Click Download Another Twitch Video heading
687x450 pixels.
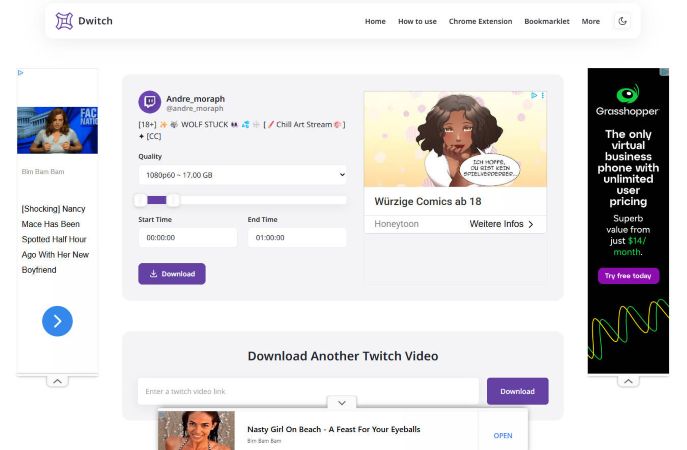coord(343,356)
